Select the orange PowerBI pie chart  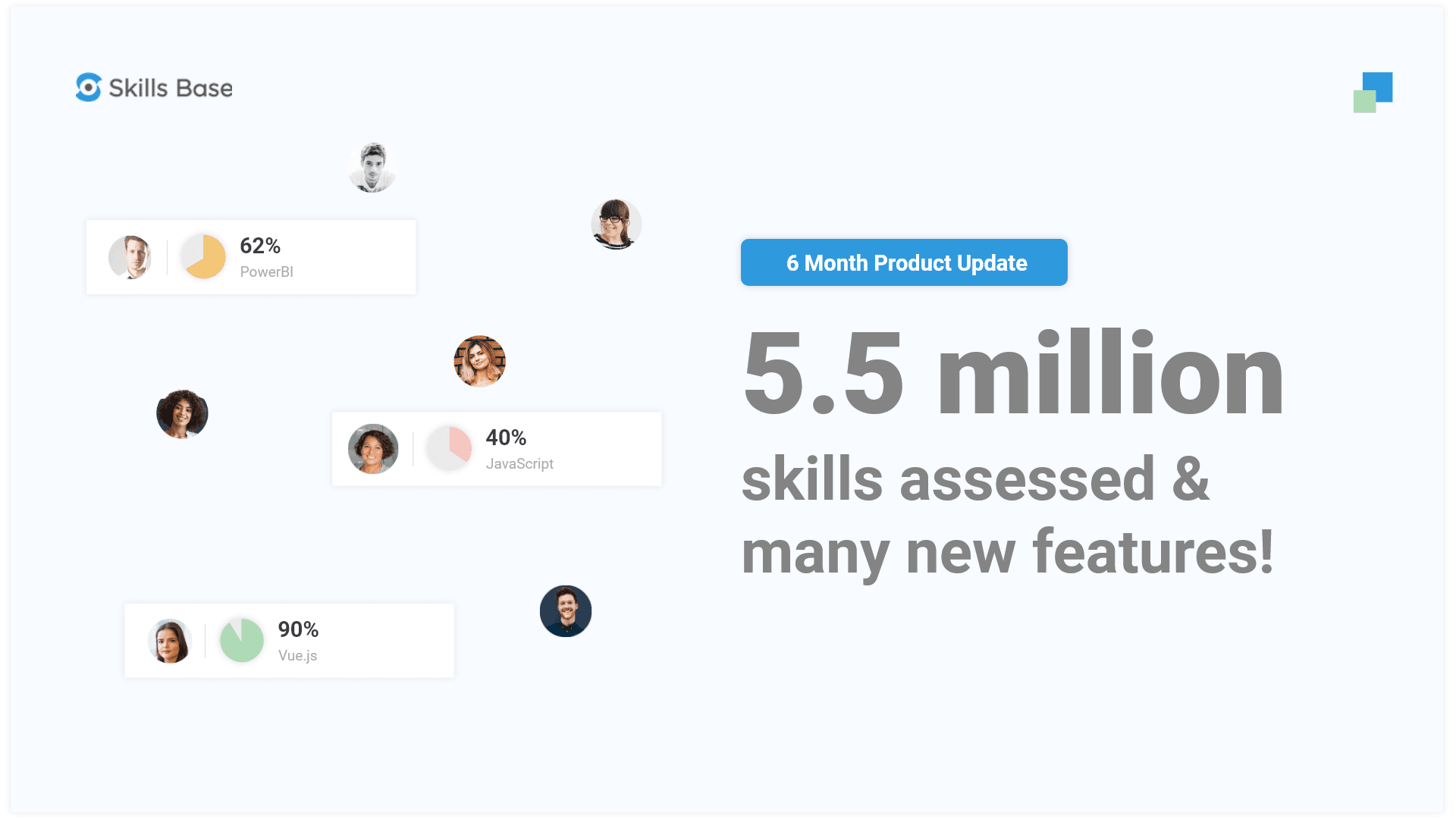[x=203, y=257]
